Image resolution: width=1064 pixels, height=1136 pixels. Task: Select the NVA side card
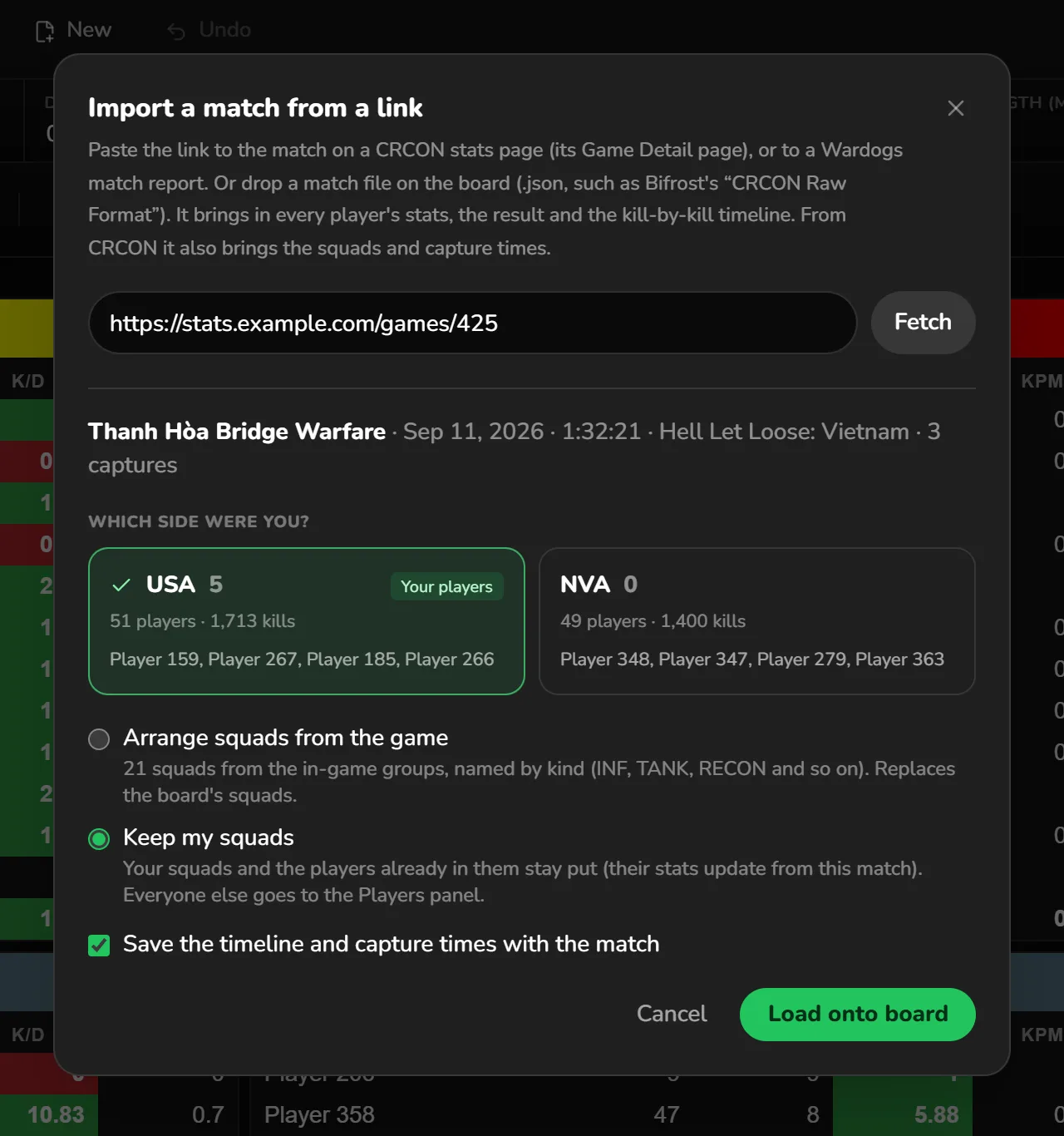pos(756,620)
